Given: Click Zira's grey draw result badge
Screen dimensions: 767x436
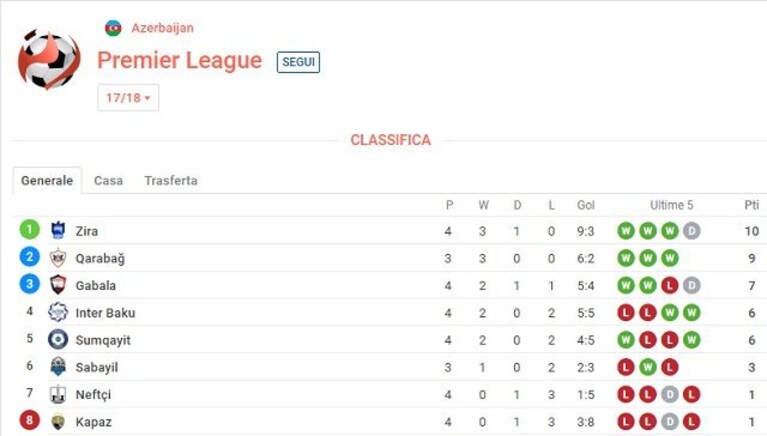Looking at the screenshot, I should [691, 230].
